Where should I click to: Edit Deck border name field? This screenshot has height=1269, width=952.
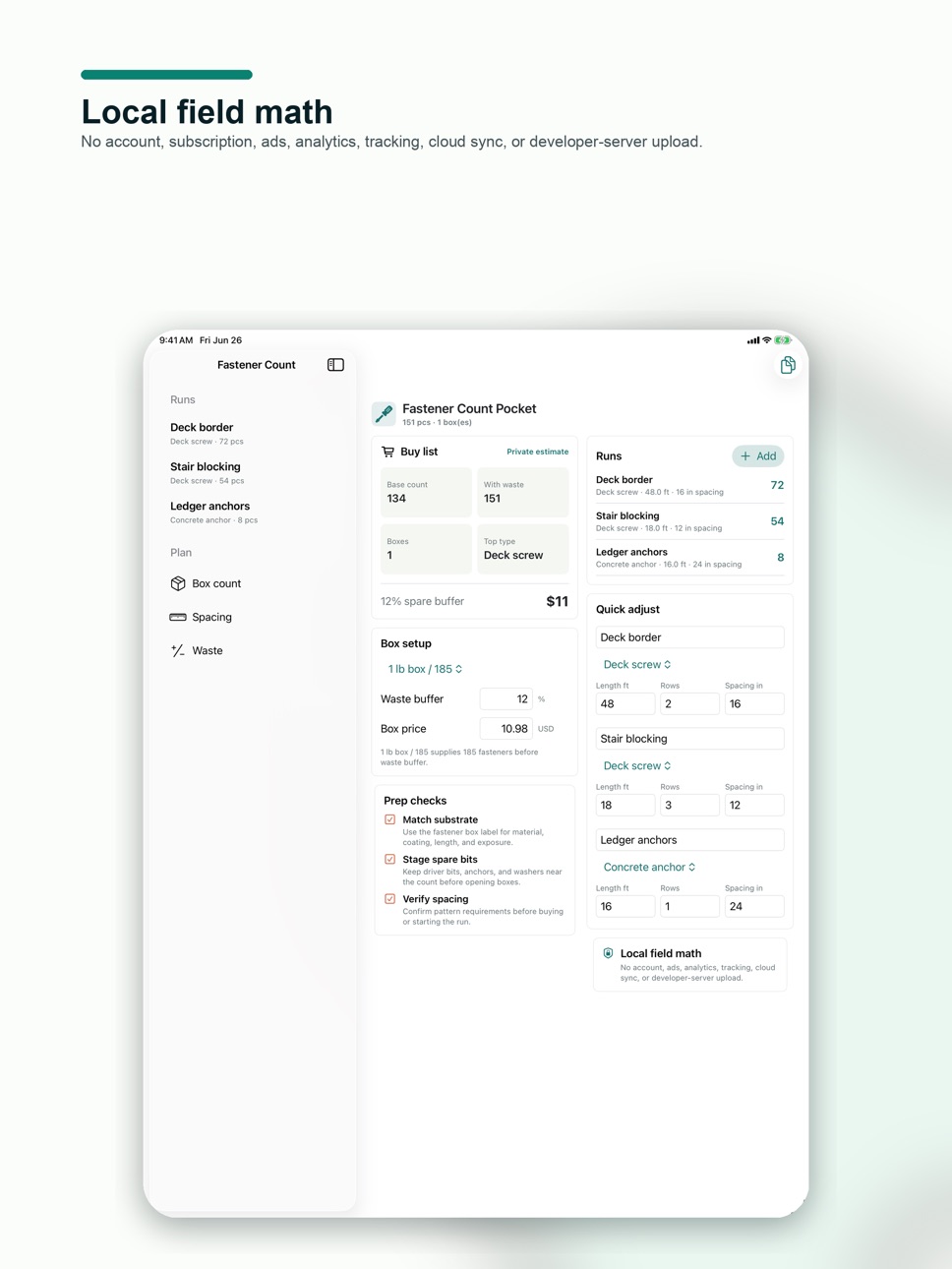pos(689,637)
